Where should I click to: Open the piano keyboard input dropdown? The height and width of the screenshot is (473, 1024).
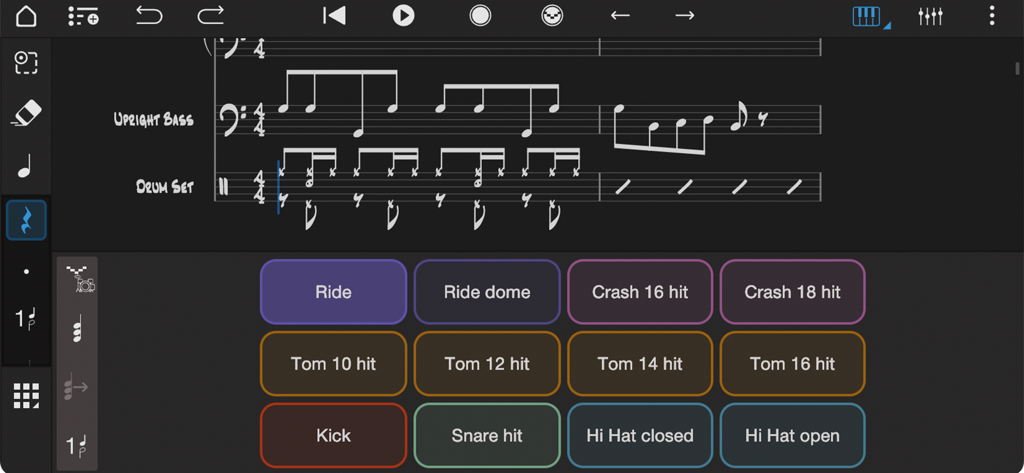(871, 16)
